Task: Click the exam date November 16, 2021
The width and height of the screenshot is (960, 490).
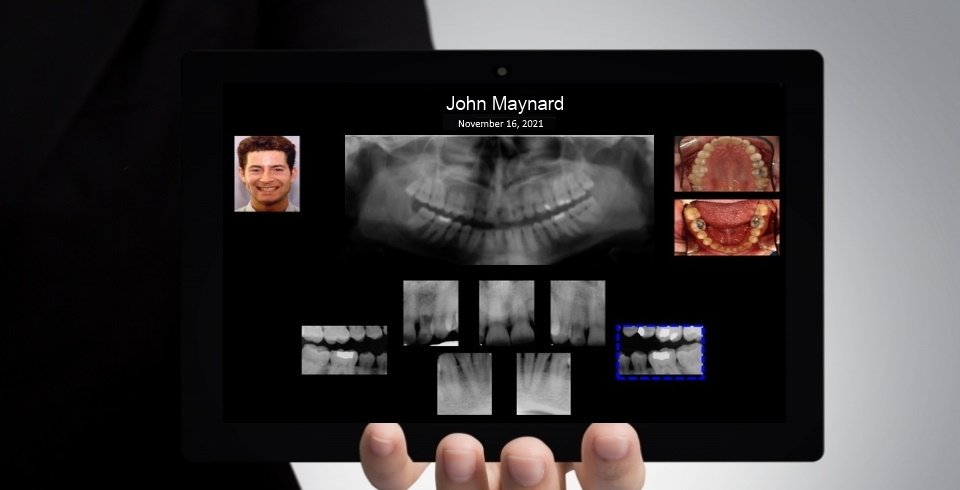Action: [500, 124]
